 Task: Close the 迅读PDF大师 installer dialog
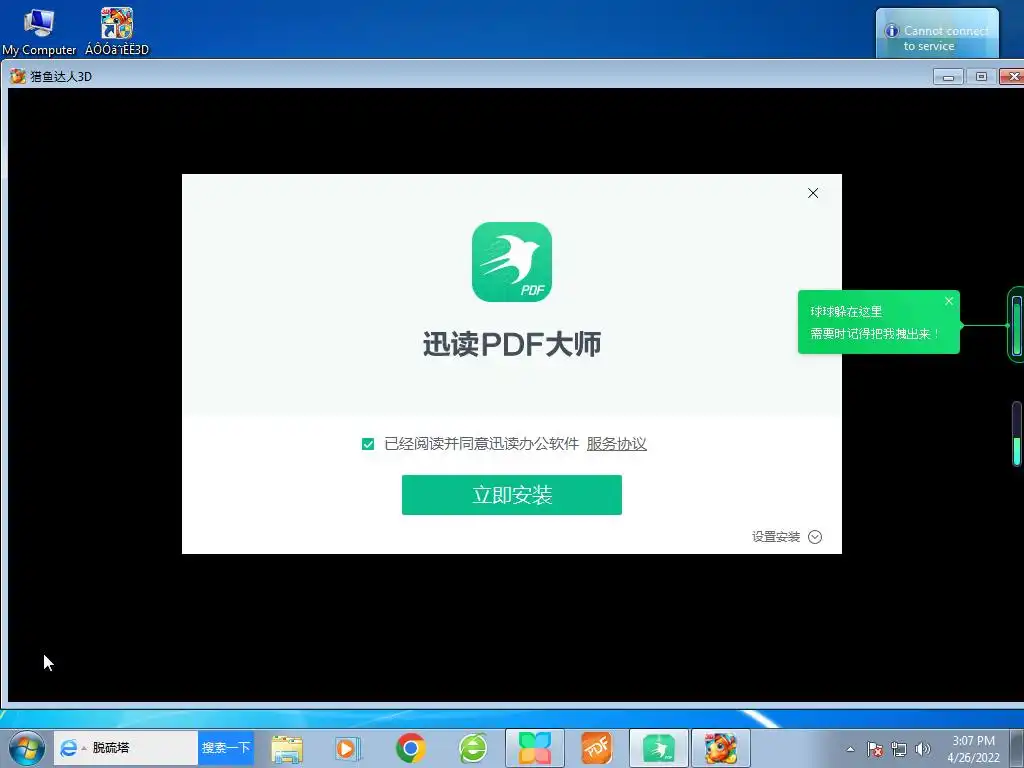(x=812, y=193)
